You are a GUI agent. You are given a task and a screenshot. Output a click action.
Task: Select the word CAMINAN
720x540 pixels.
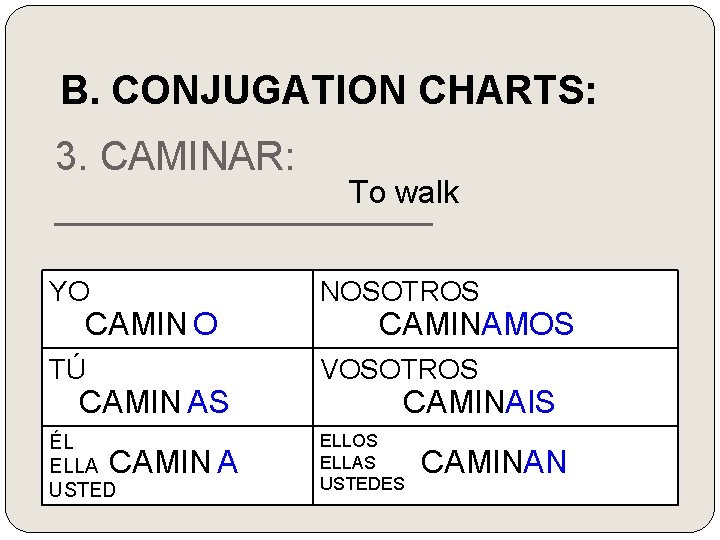[494, 461]
